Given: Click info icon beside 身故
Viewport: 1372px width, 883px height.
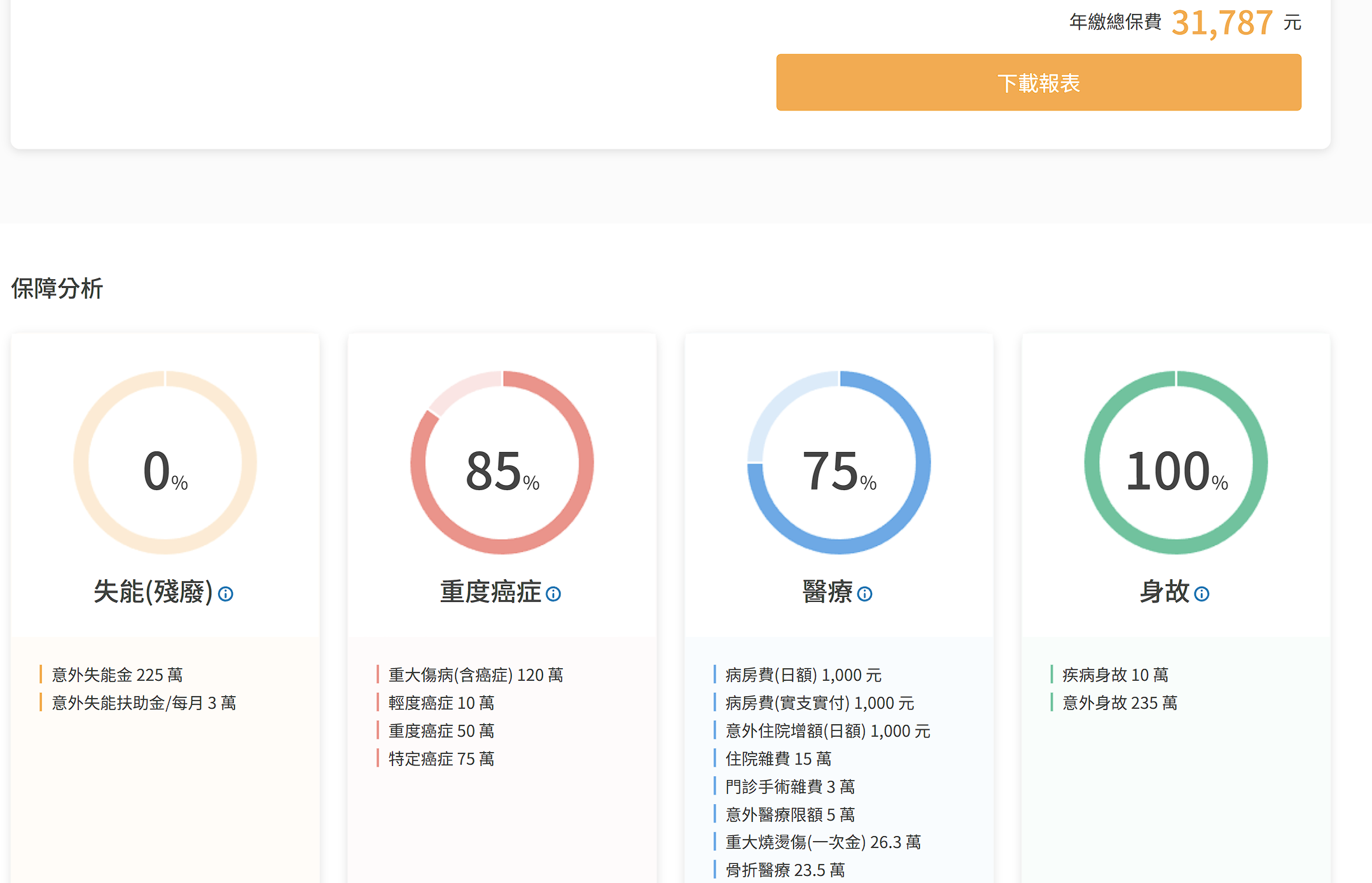Looking at the screenshot, I should [1202, 594].
